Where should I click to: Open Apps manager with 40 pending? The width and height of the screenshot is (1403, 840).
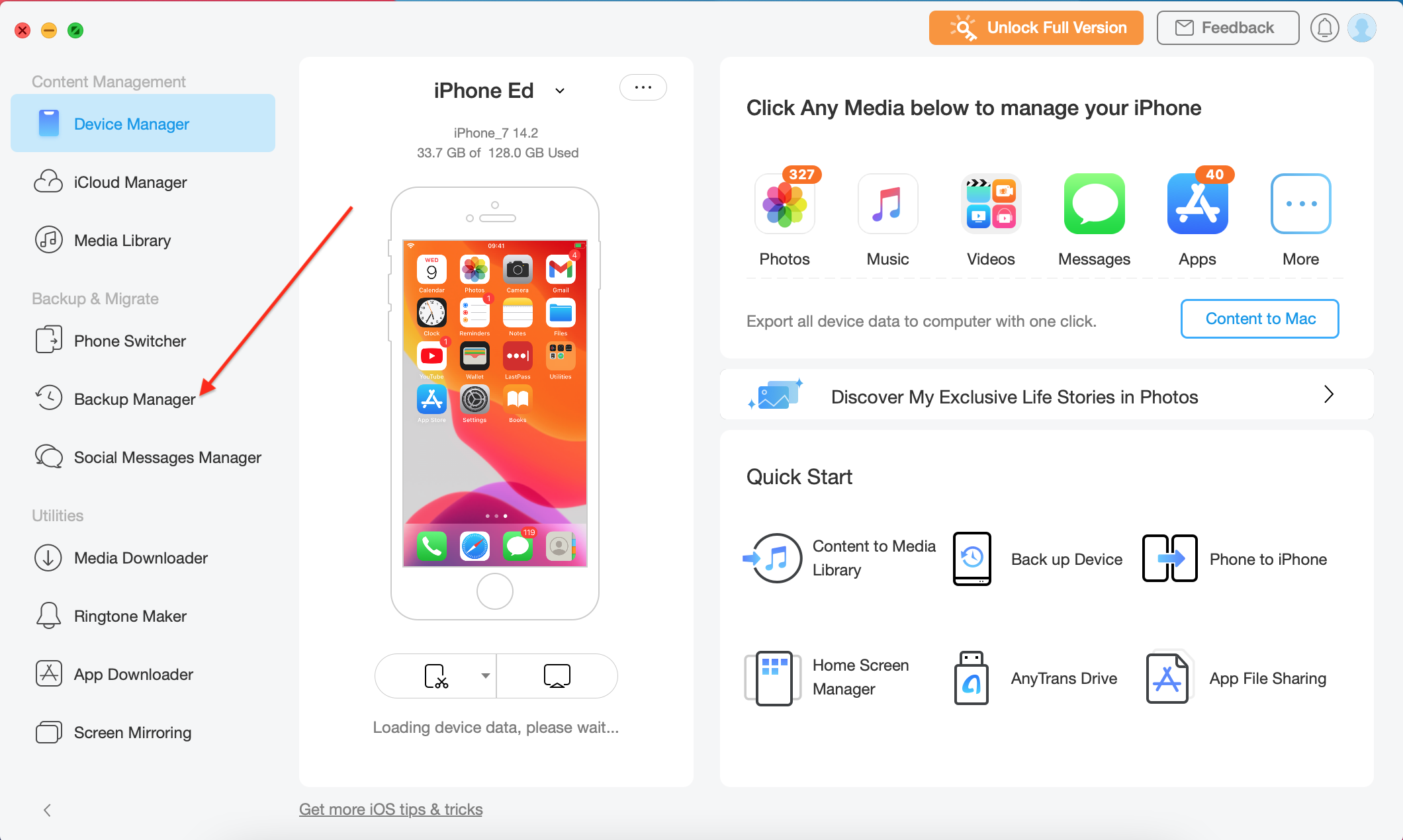(1196, 210)
